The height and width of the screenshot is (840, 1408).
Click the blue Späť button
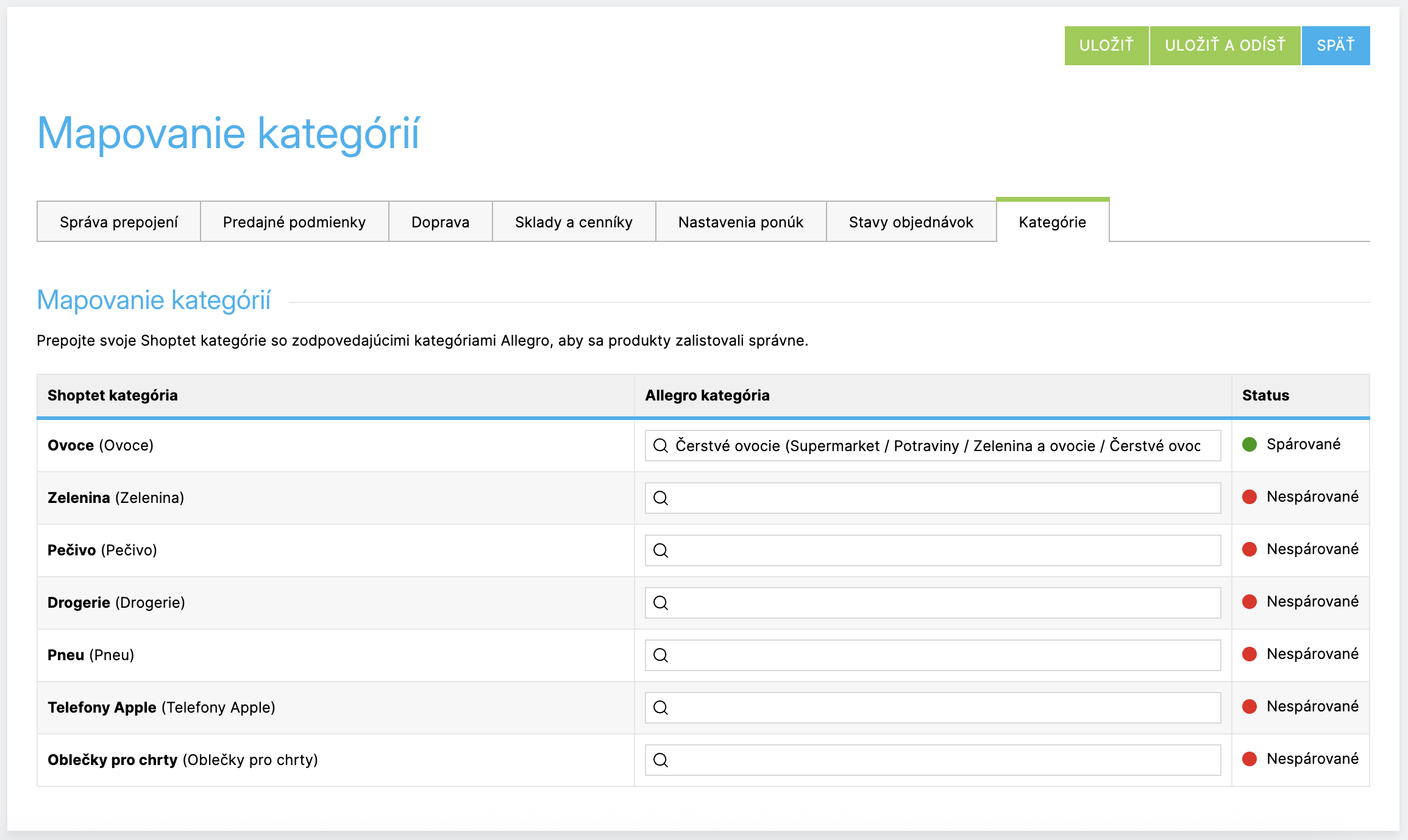click(x=1335, y=45)
